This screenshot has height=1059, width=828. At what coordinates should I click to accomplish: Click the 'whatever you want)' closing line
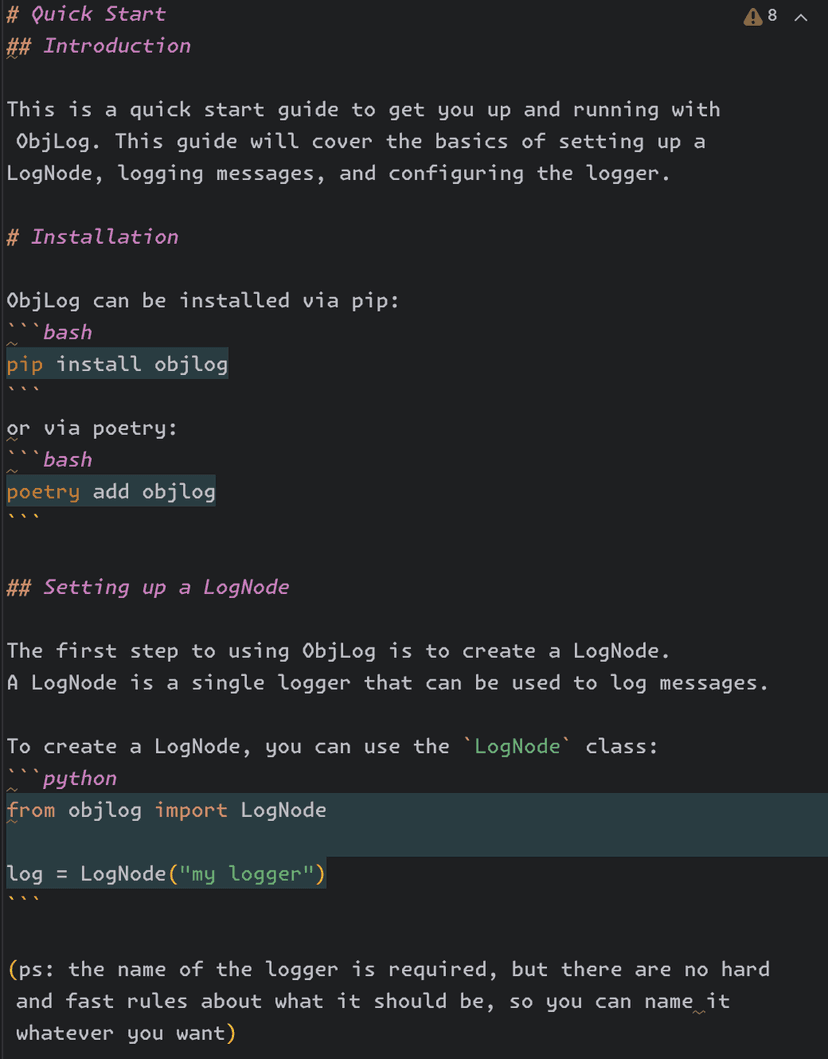click(125, 1033)
